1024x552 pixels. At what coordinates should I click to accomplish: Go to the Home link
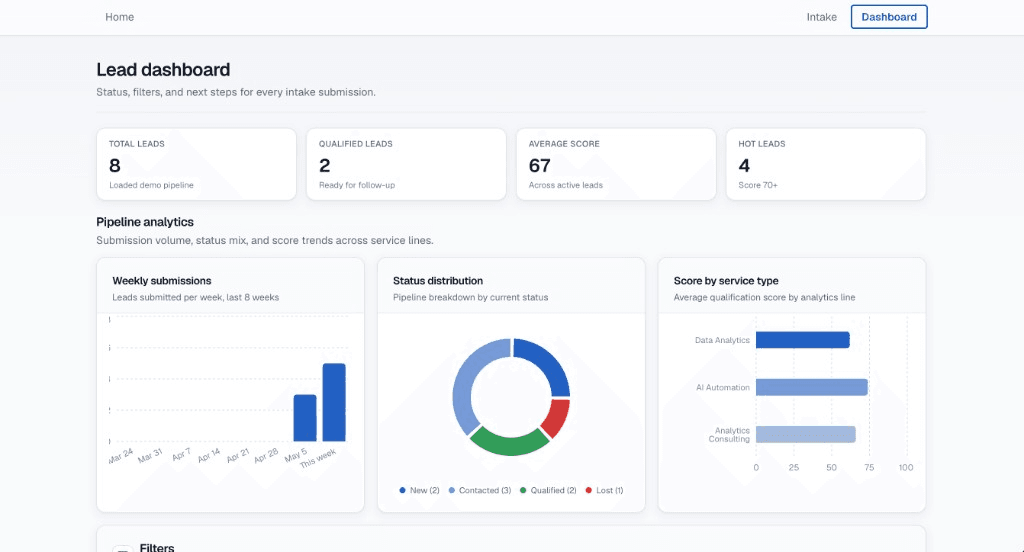pos(120,17)
